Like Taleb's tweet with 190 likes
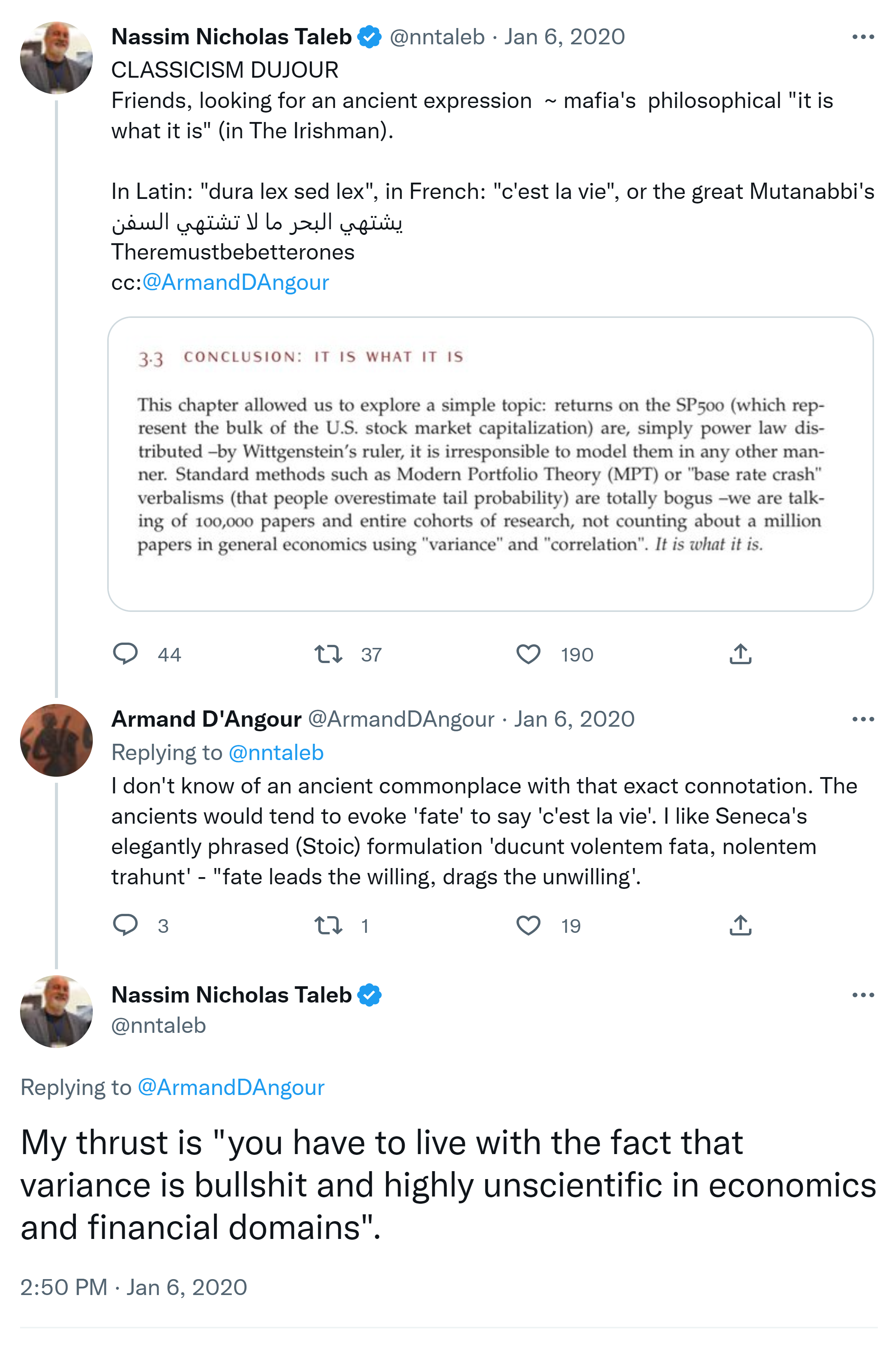 click(528, 654)
